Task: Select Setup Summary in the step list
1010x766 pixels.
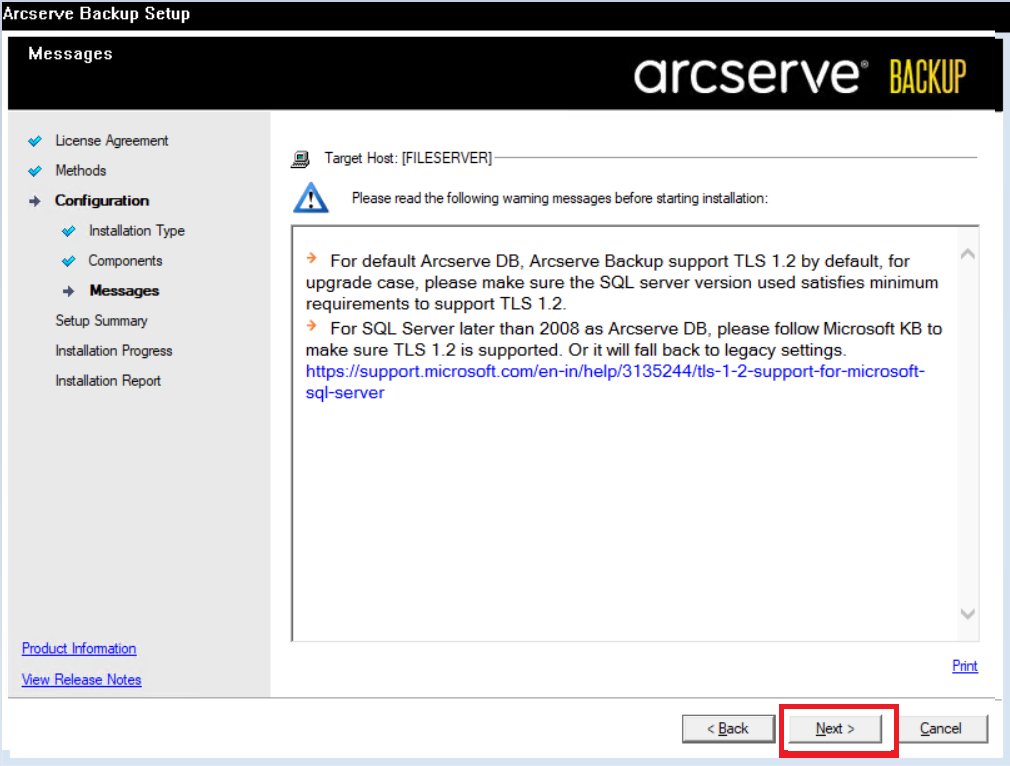Action: coord(101,321)
